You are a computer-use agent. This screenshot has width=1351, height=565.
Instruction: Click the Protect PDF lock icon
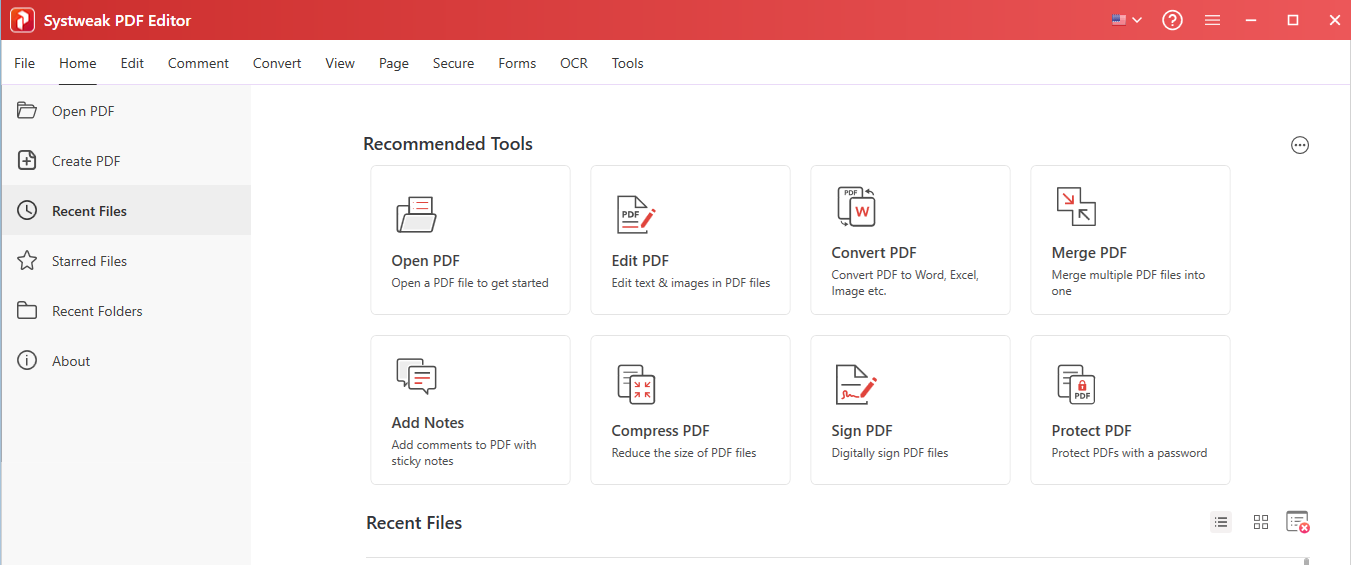point(1076,384)
